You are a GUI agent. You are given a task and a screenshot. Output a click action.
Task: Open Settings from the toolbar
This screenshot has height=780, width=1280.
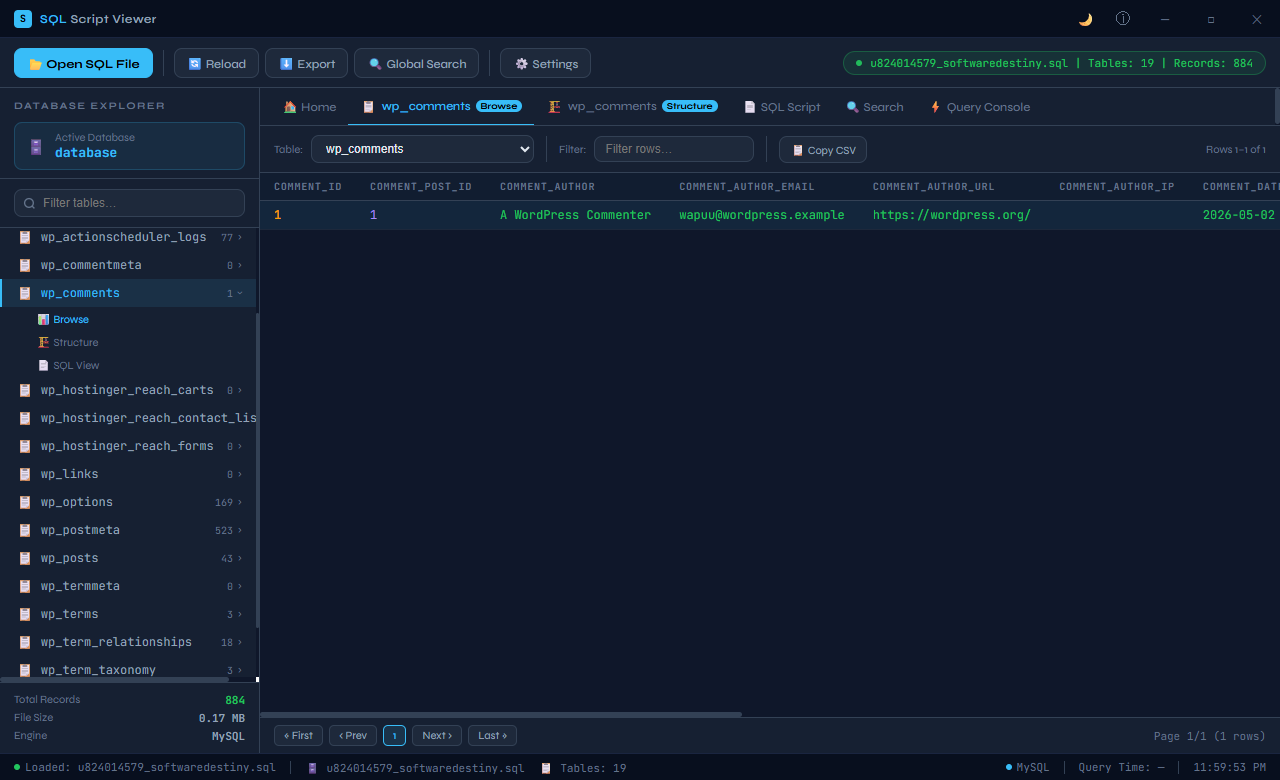pyautogui.click(x=545, y=63)
